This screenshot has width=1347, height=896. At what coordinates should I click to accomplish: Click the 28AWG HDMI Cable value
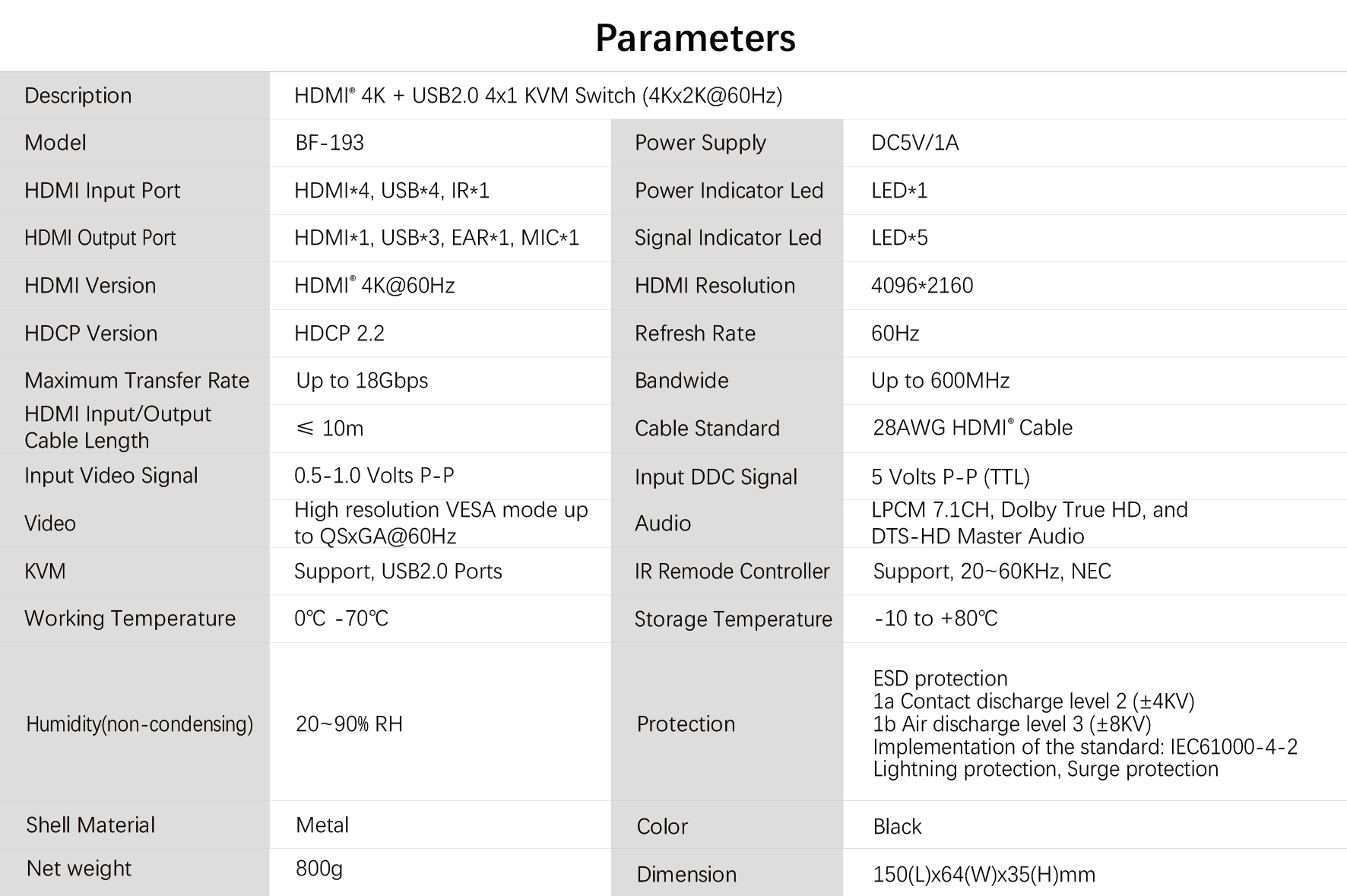pyautogui.click(x=972, y=428)
